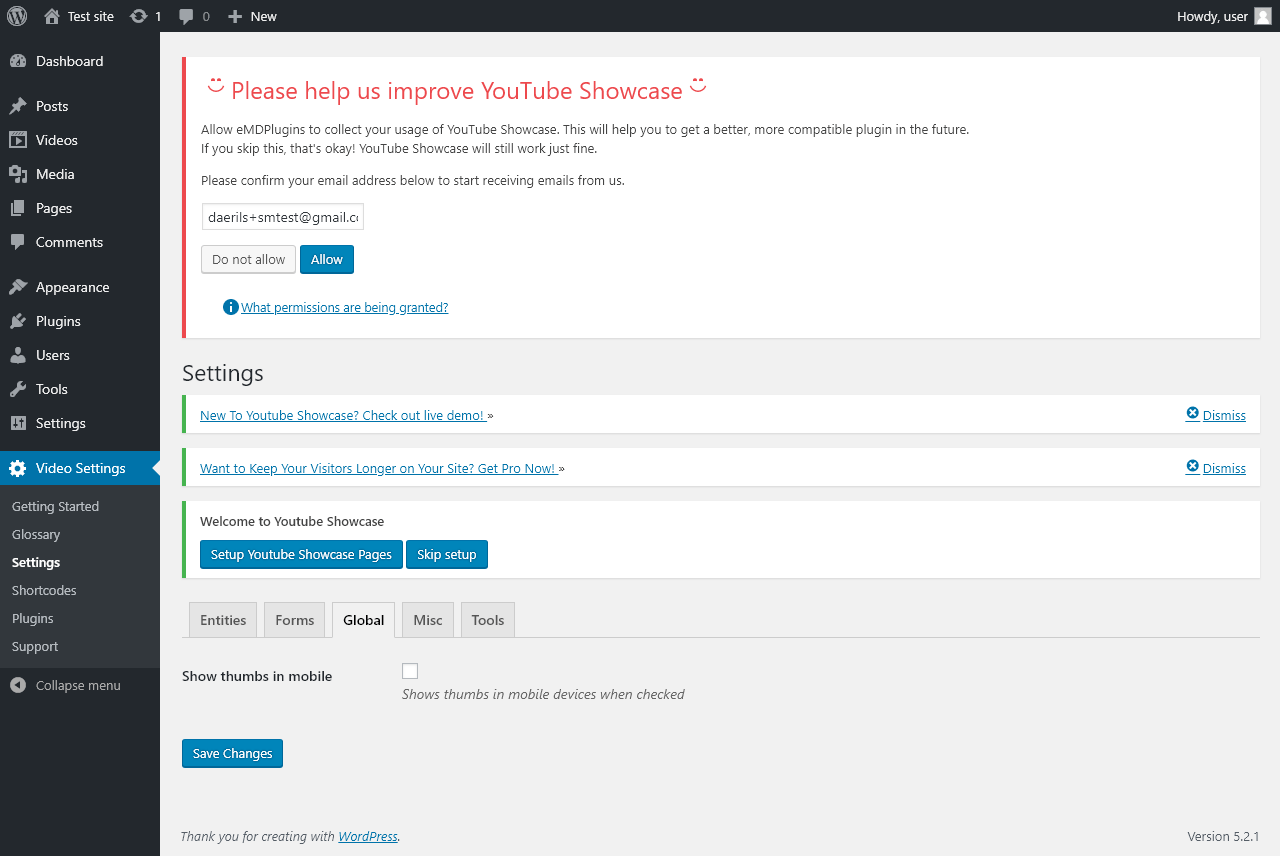Click the Tools wrench icon

click(x=18, y=389)
